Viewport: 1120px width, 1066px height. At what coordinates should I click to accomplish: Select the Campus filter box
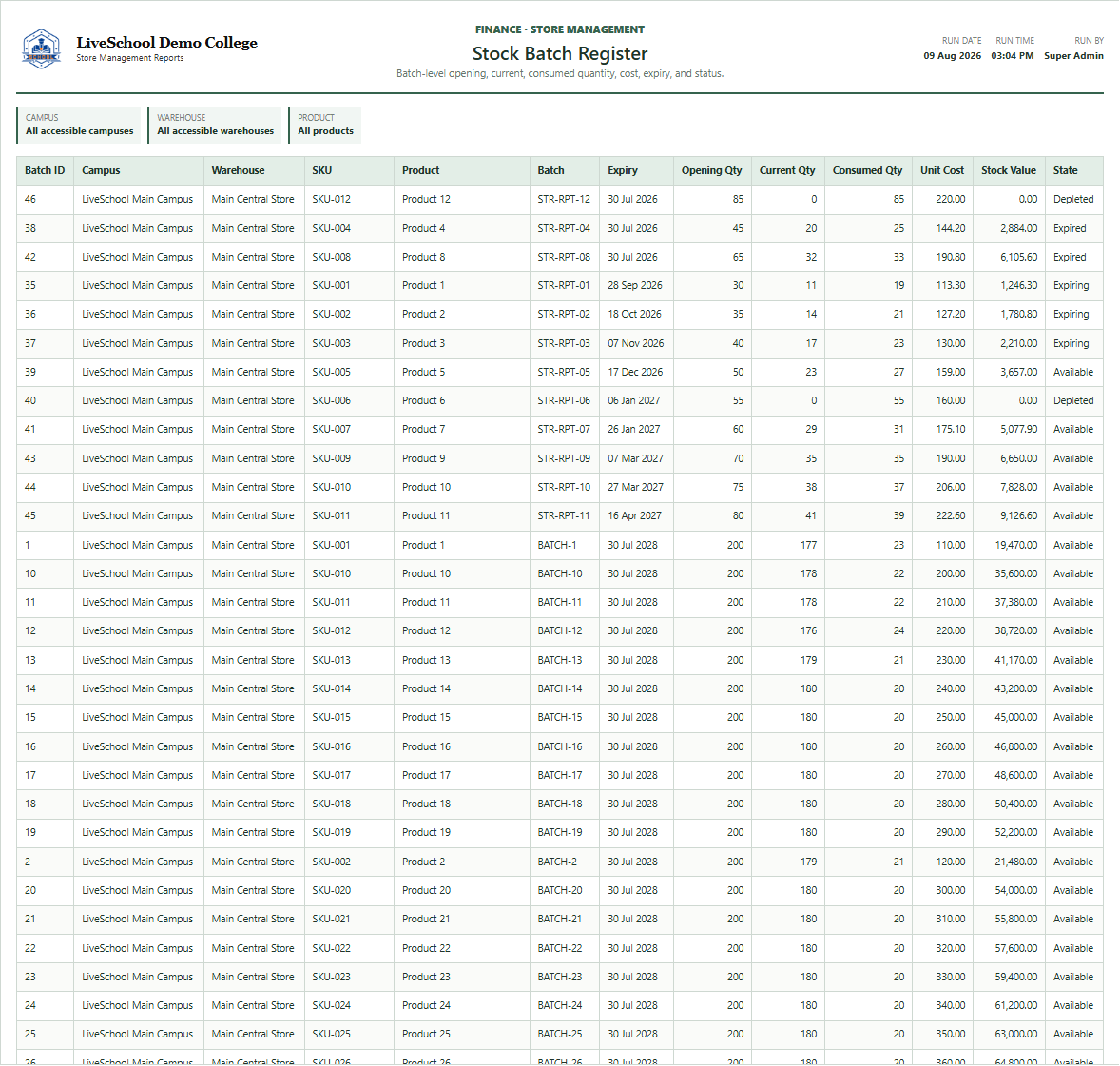(x=79, y=125)
